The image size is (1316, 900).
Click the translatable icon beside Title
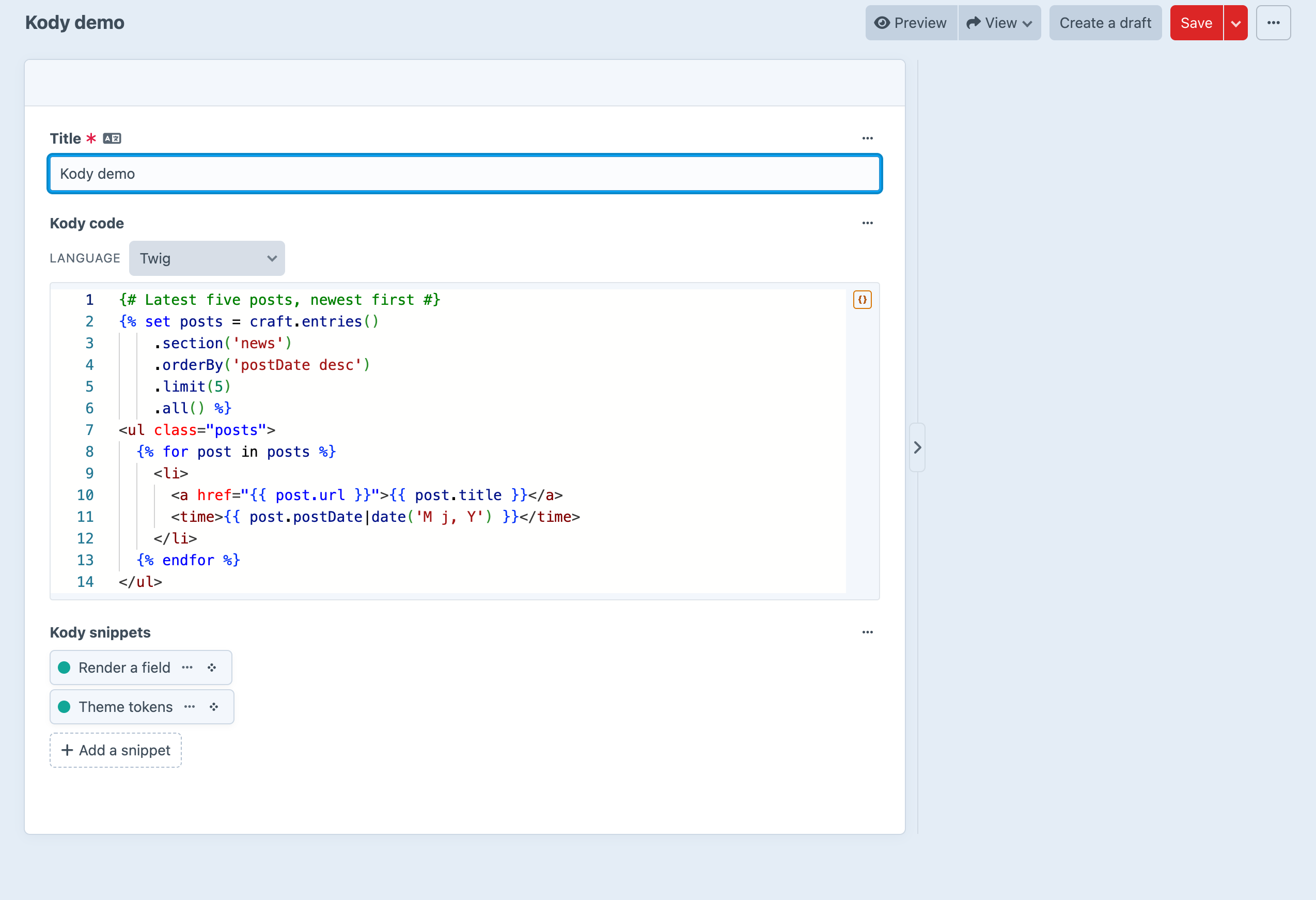[112, 138]
